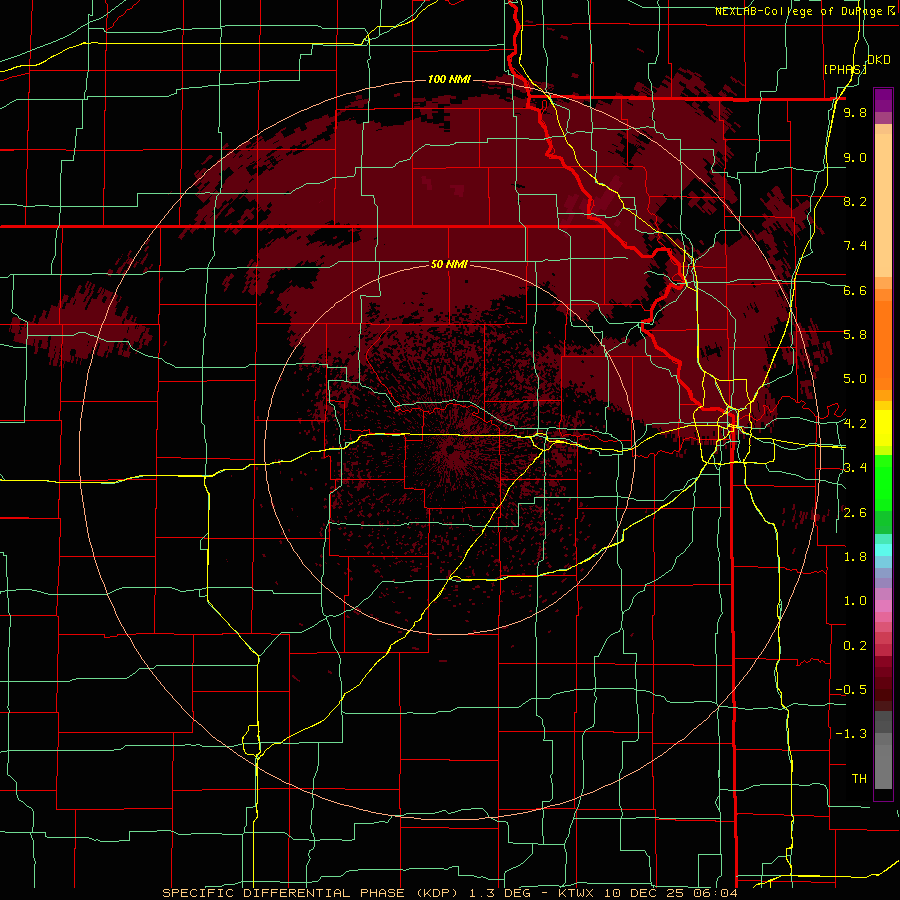
Task: Click the 5.8 scale value
Action: [x=855, y=335]
